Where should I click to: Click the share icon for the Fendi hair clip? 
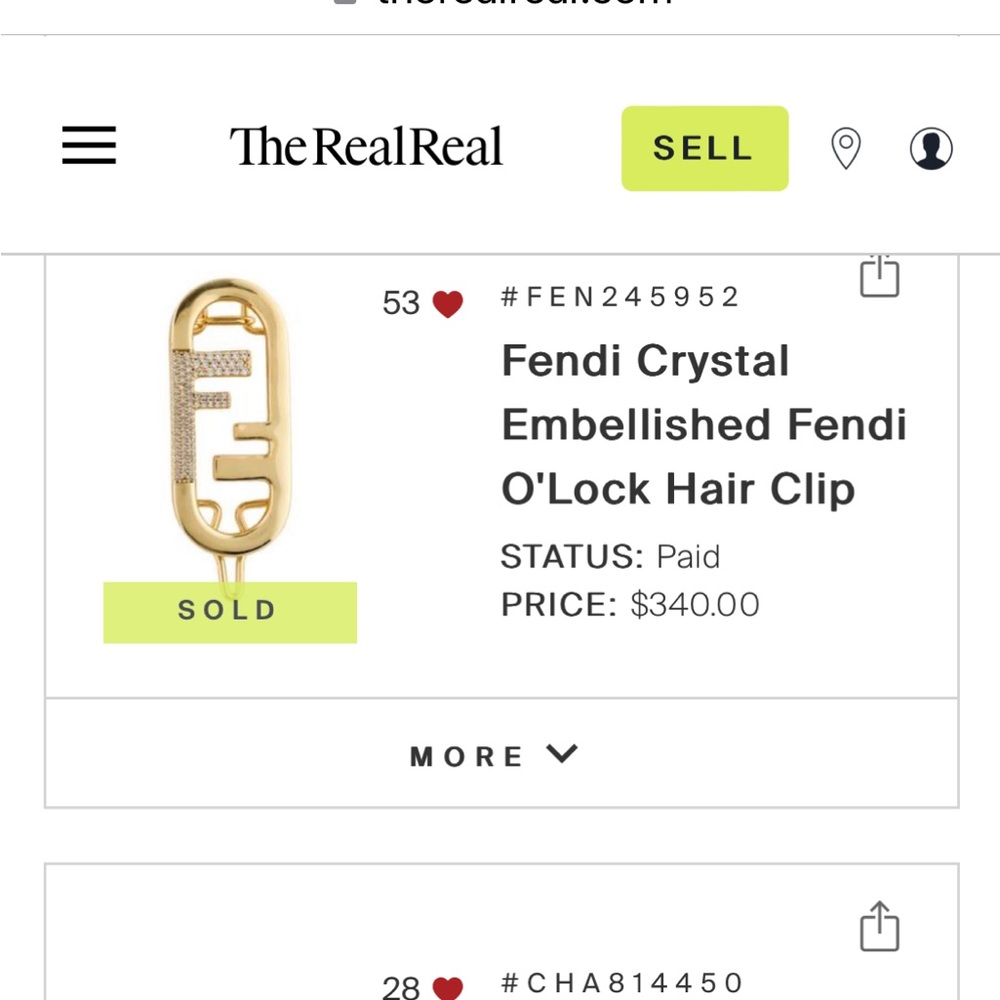tap(879, 277)
